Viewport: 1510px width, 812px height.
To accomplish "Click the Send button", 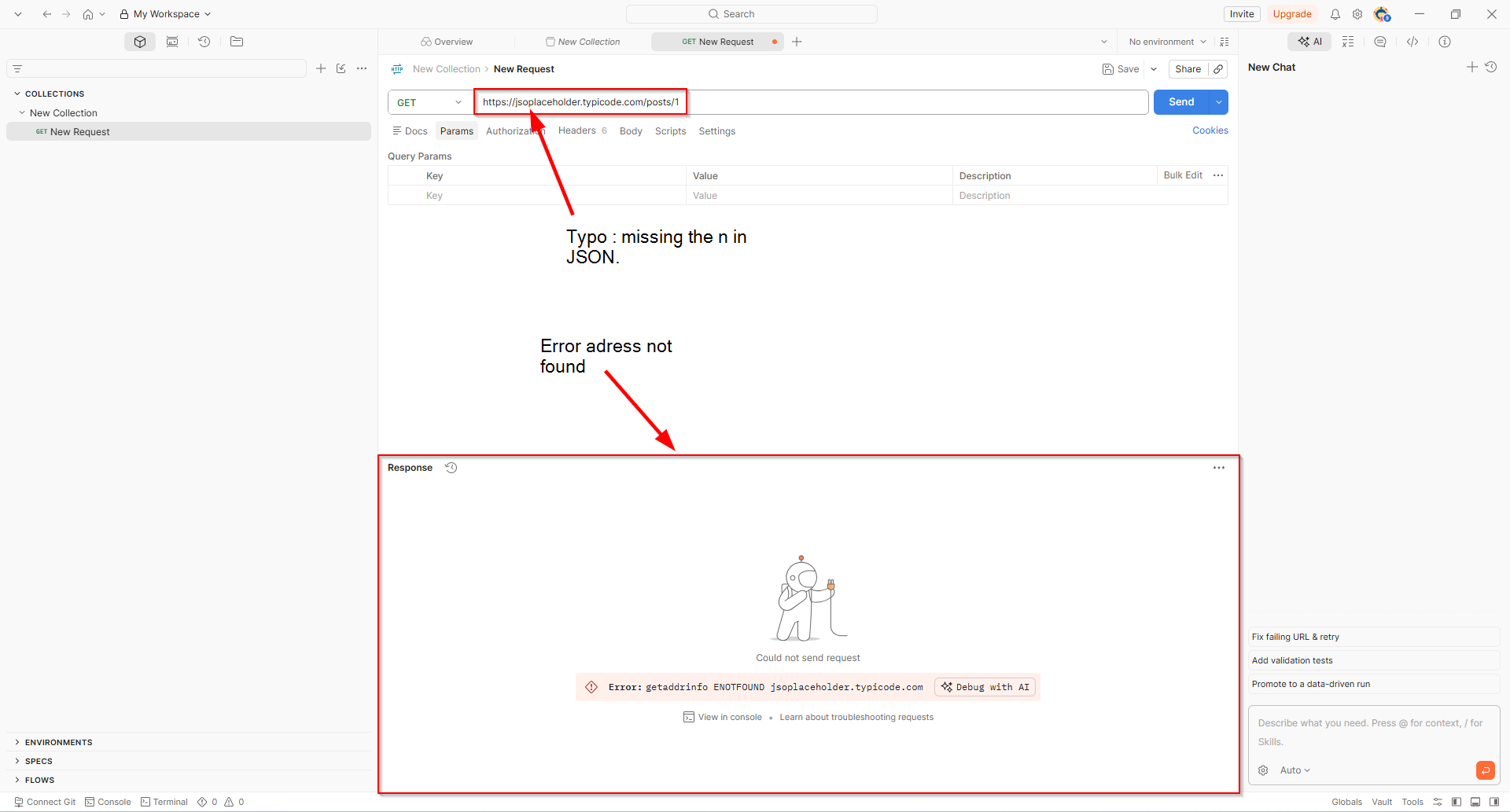I will click(x=1181, y=102).
